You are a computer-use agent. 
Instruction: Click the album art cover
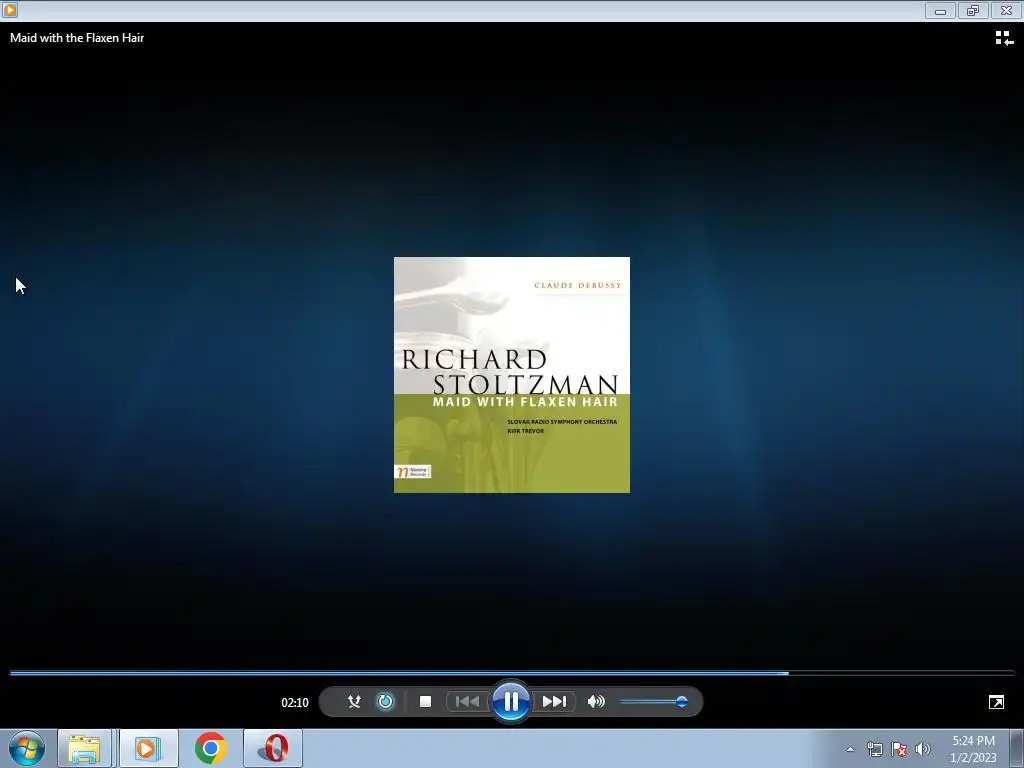(x=511, y=375)
